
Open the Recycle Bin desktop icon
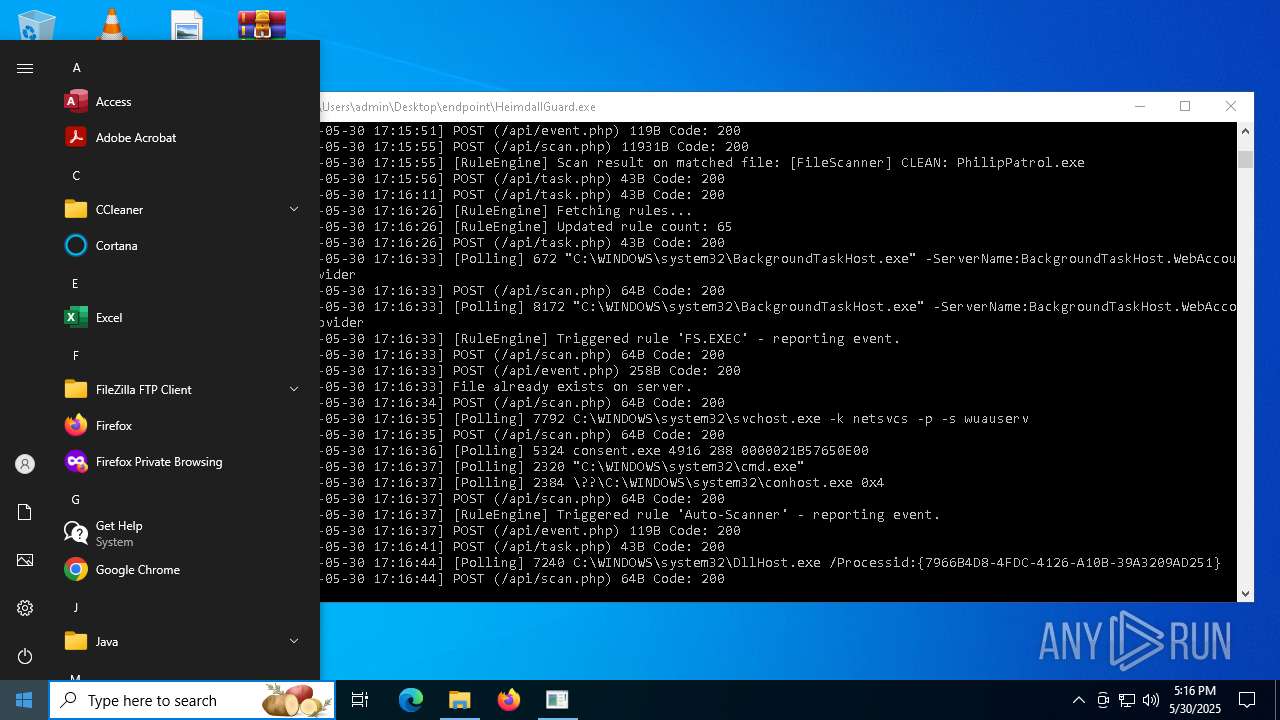37,24
